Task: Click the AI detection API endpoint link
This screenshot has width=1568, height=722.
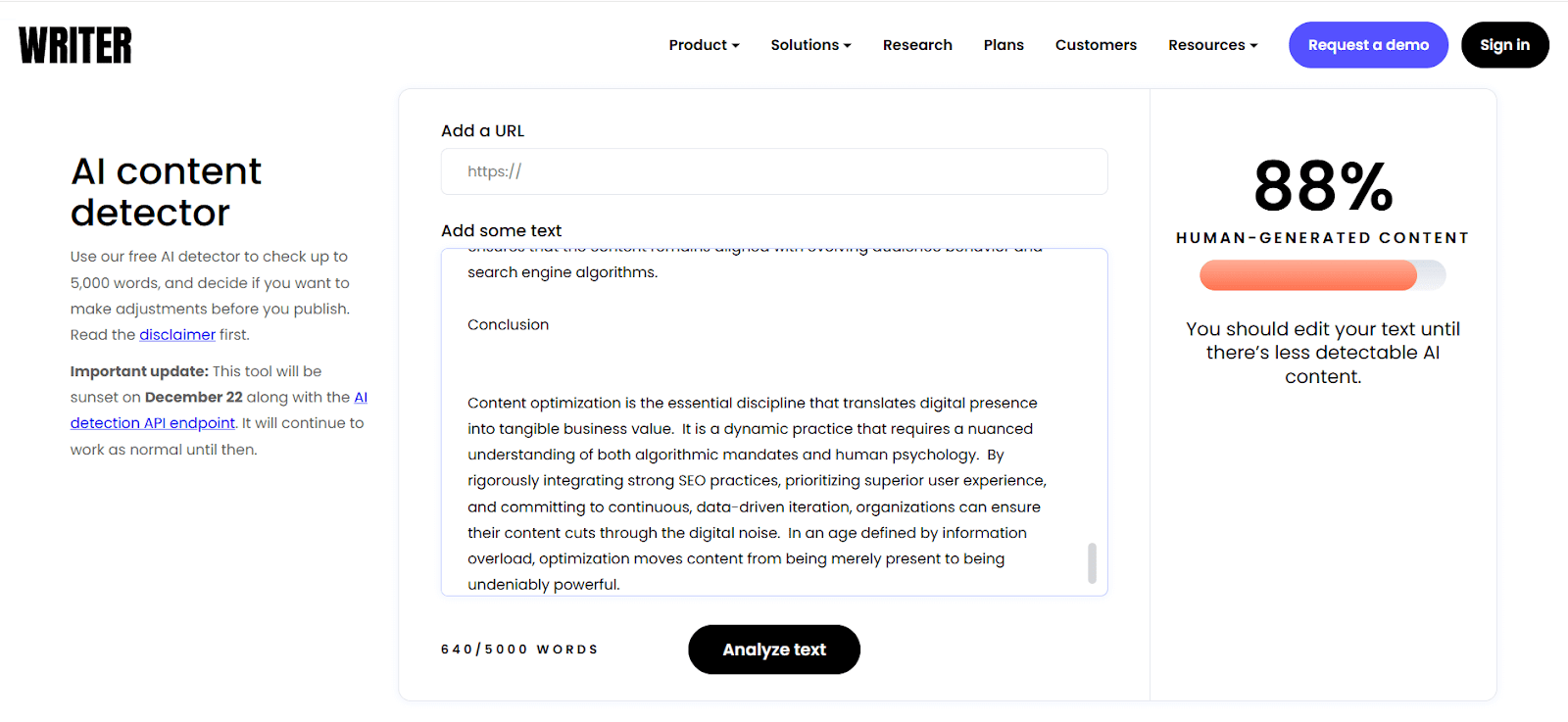Action: coord(152,422)
